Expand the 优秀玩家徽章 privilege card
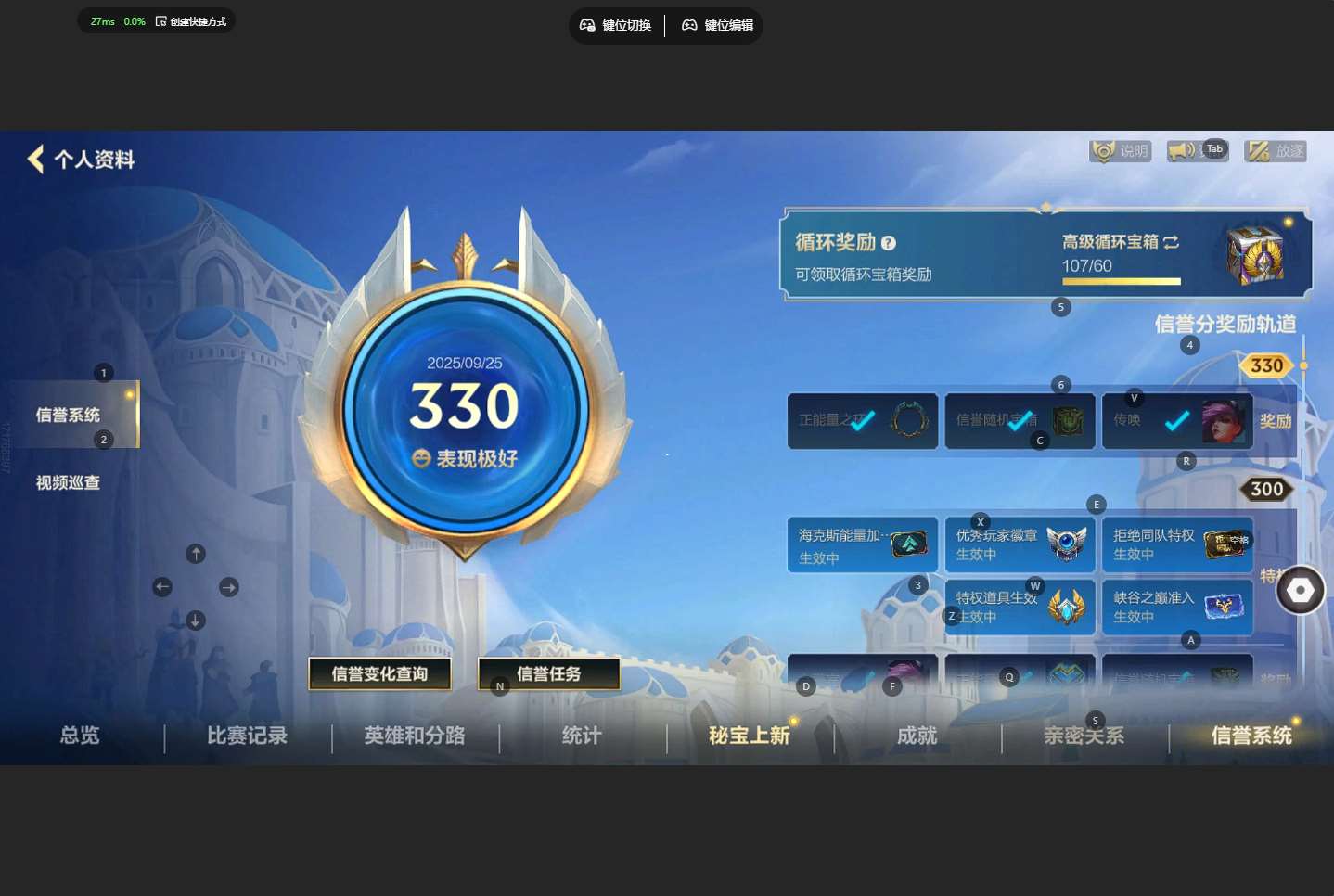Viewport: 1334px width, 896px height. [1020, 544]
